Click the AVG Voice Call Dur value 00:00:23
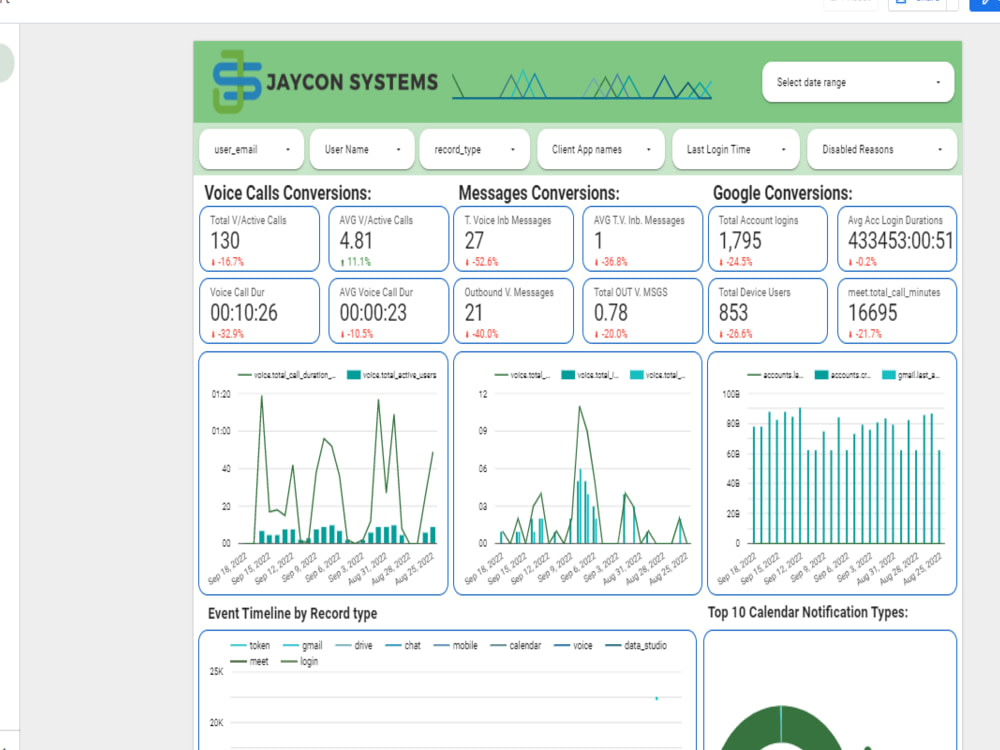 click(x=372, y=312)
